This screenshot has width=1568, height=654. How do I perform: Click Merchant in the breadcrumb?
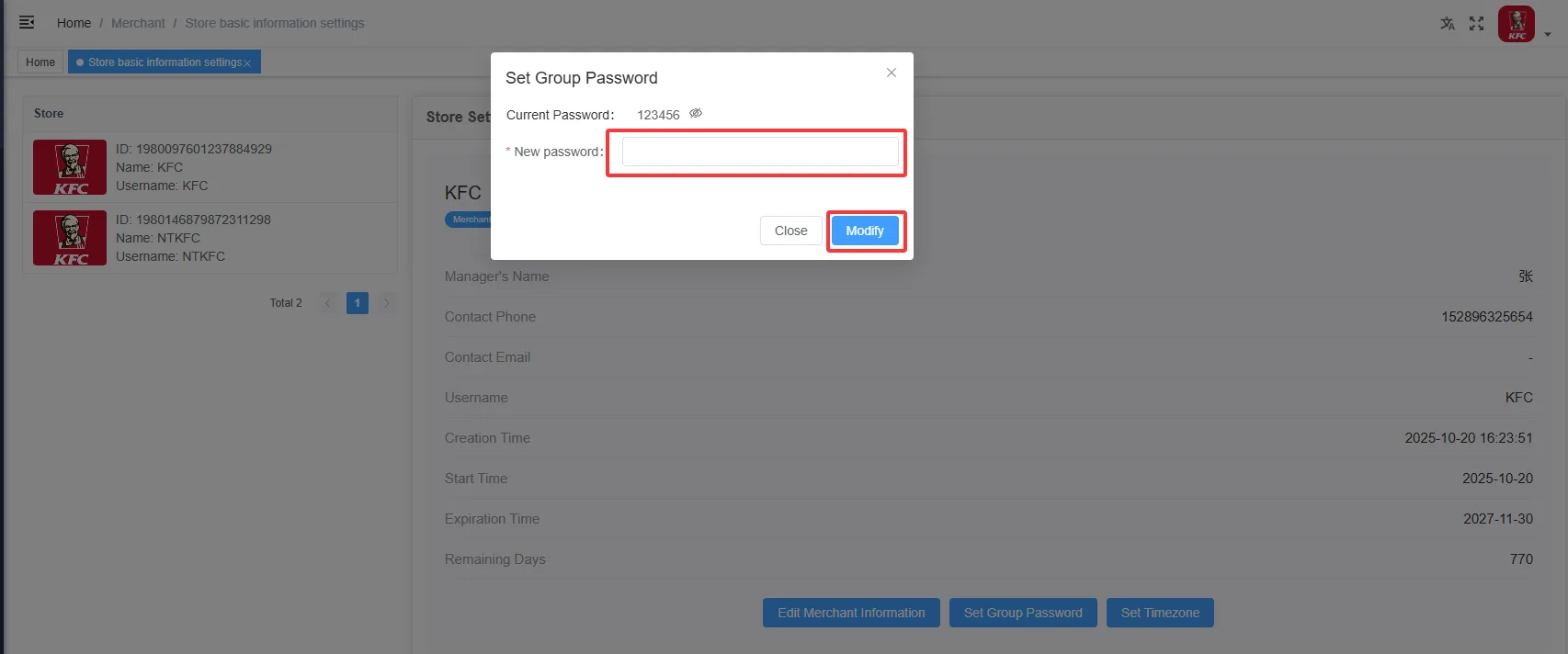click(138, 23)
